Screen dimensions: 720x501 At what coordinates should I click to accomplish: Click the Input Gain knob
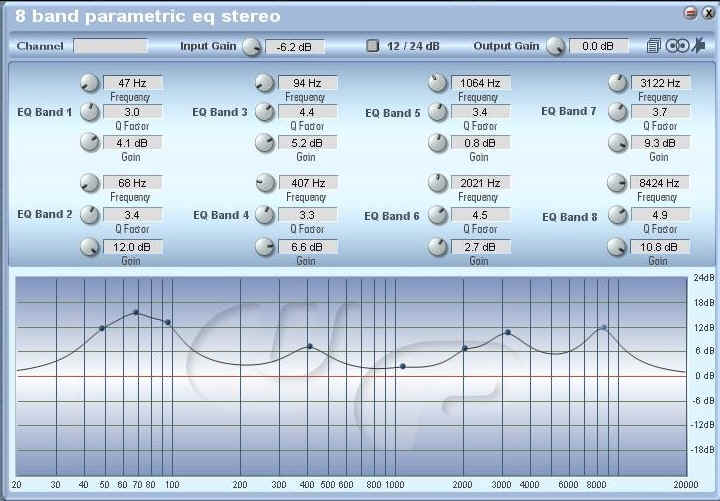coord(252,46)
